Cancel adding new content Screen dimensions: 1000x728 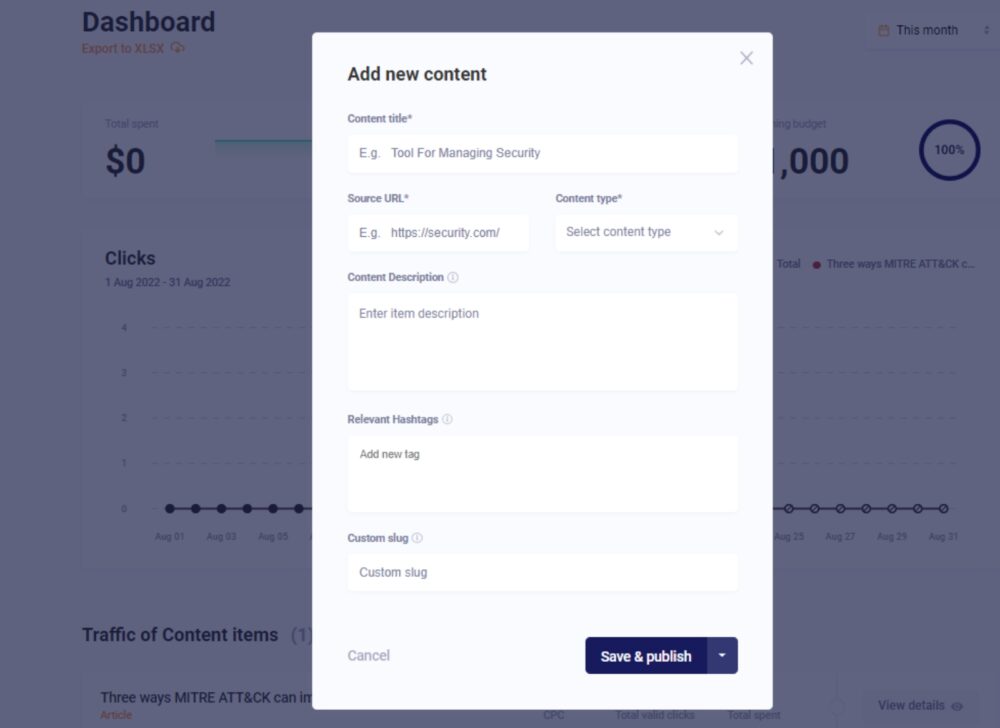[368, 656]
